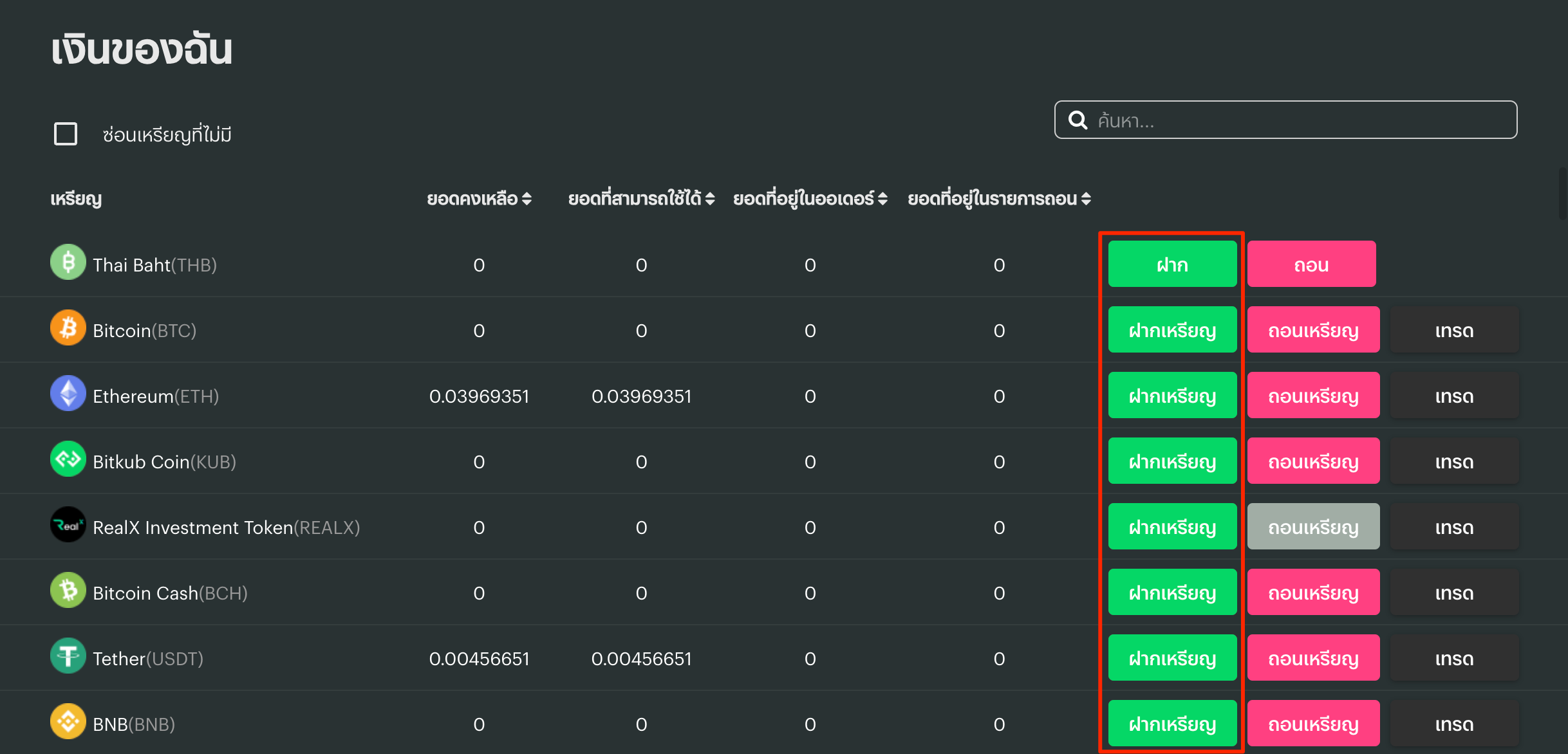
Task: Sort by ยอดคงเหลือ column arrows
Action: point(527,199)
